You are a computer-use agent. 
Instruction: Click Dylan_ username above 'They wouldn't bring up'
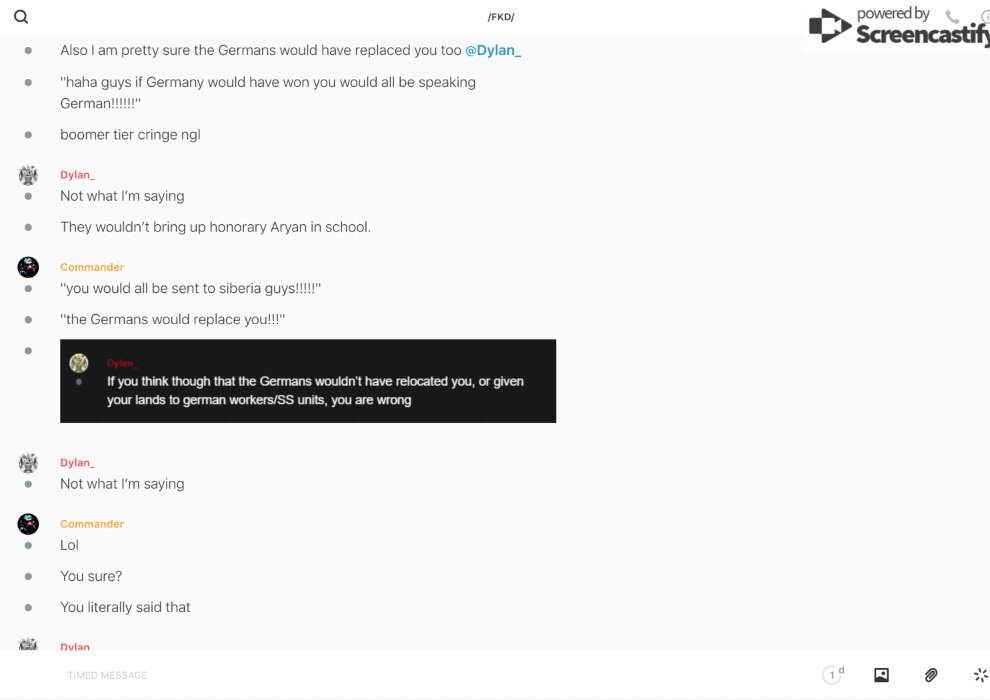77,175
